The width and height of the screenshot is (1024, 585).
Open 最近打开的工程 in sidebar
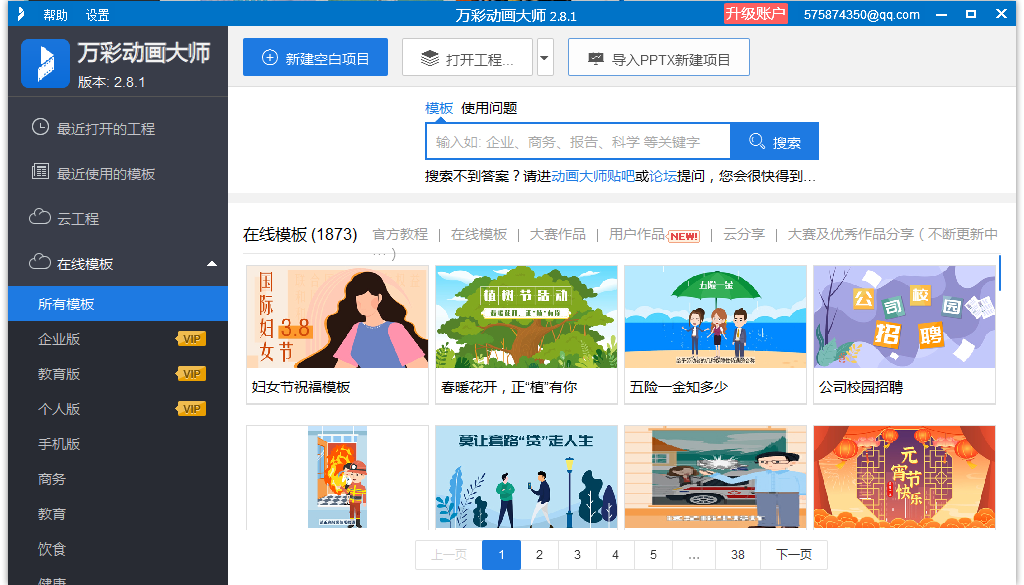click(105, 129)
